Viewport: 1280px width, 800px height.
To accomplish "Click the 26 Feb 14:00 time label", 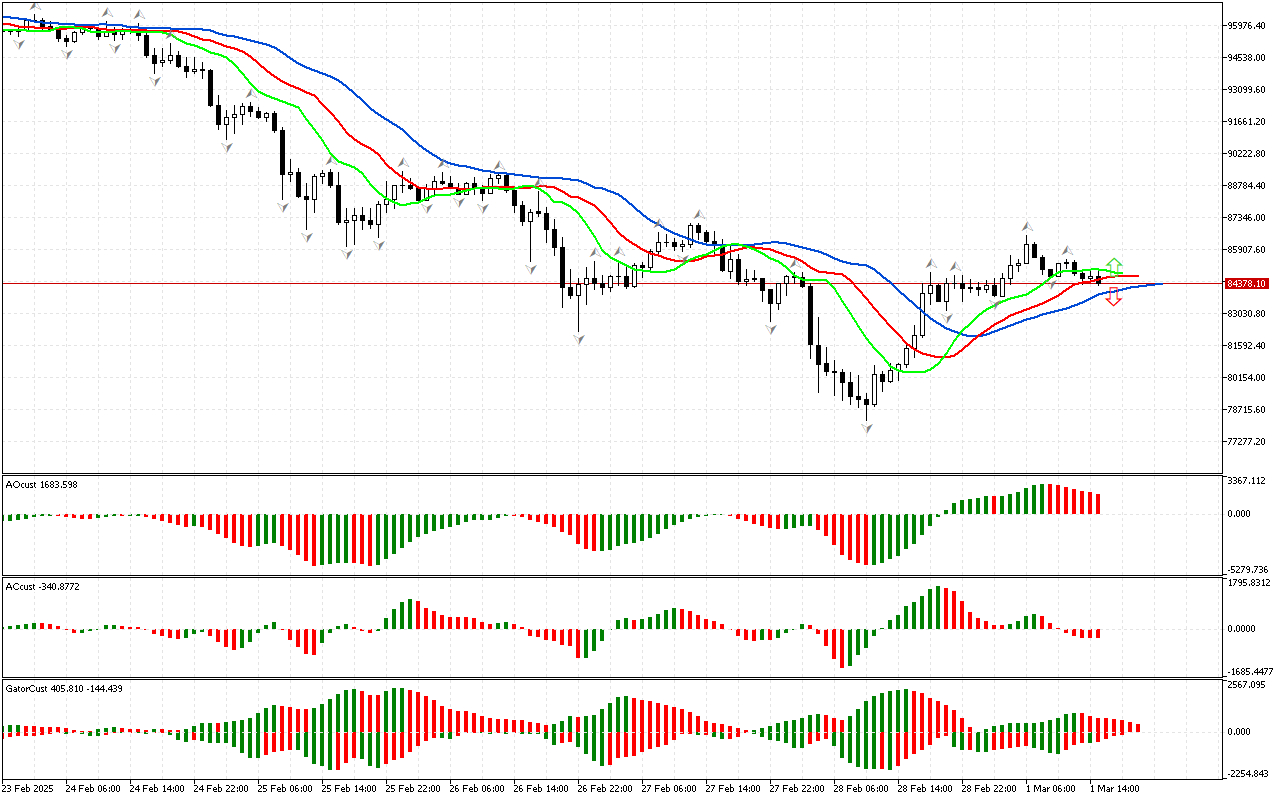I will point(541,789).
